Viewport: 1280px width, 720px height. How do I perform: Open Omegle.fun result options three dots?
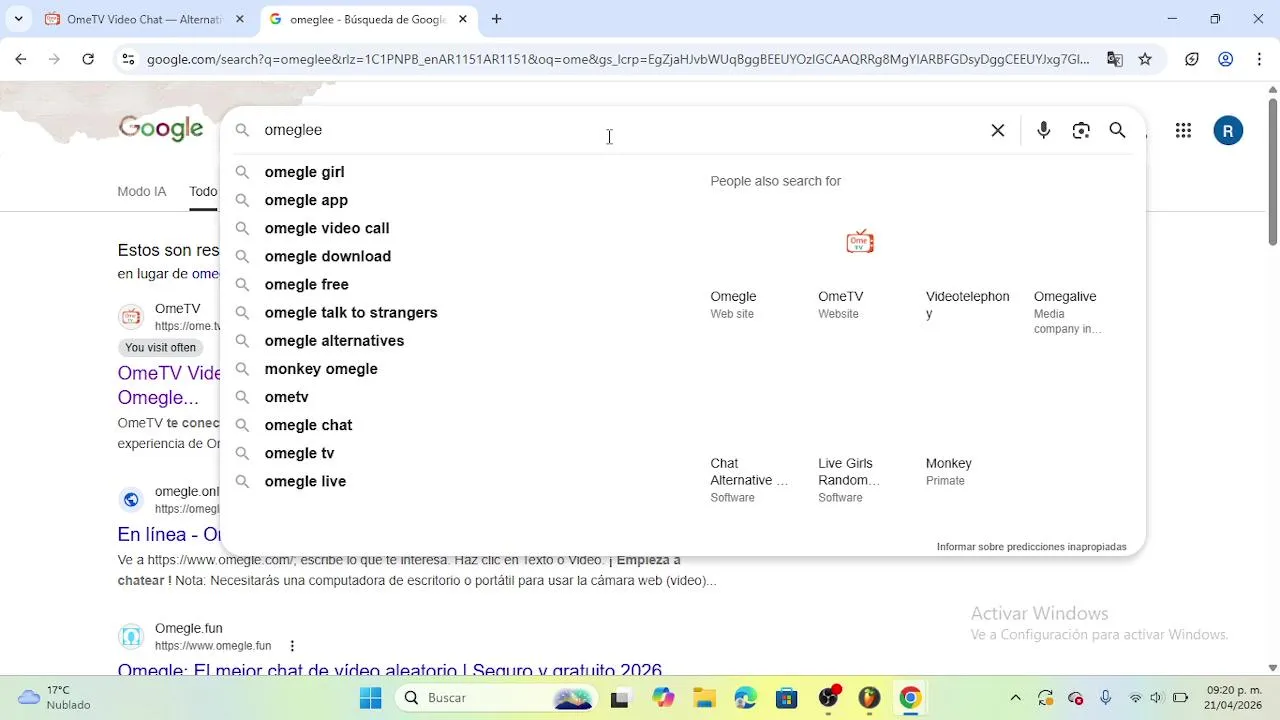[x=292, y=646]
